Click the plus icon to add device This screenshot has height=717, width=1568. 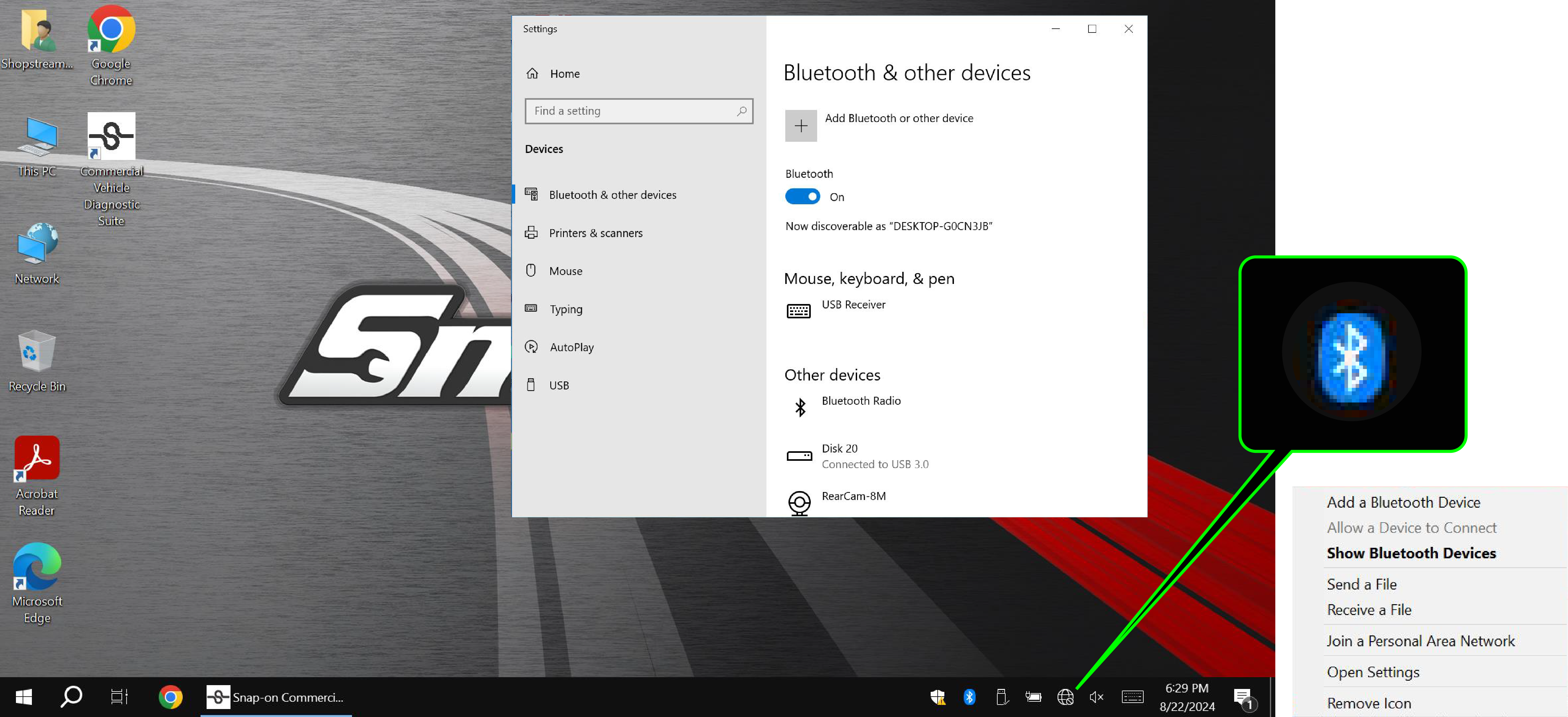[x=801, y=126]
